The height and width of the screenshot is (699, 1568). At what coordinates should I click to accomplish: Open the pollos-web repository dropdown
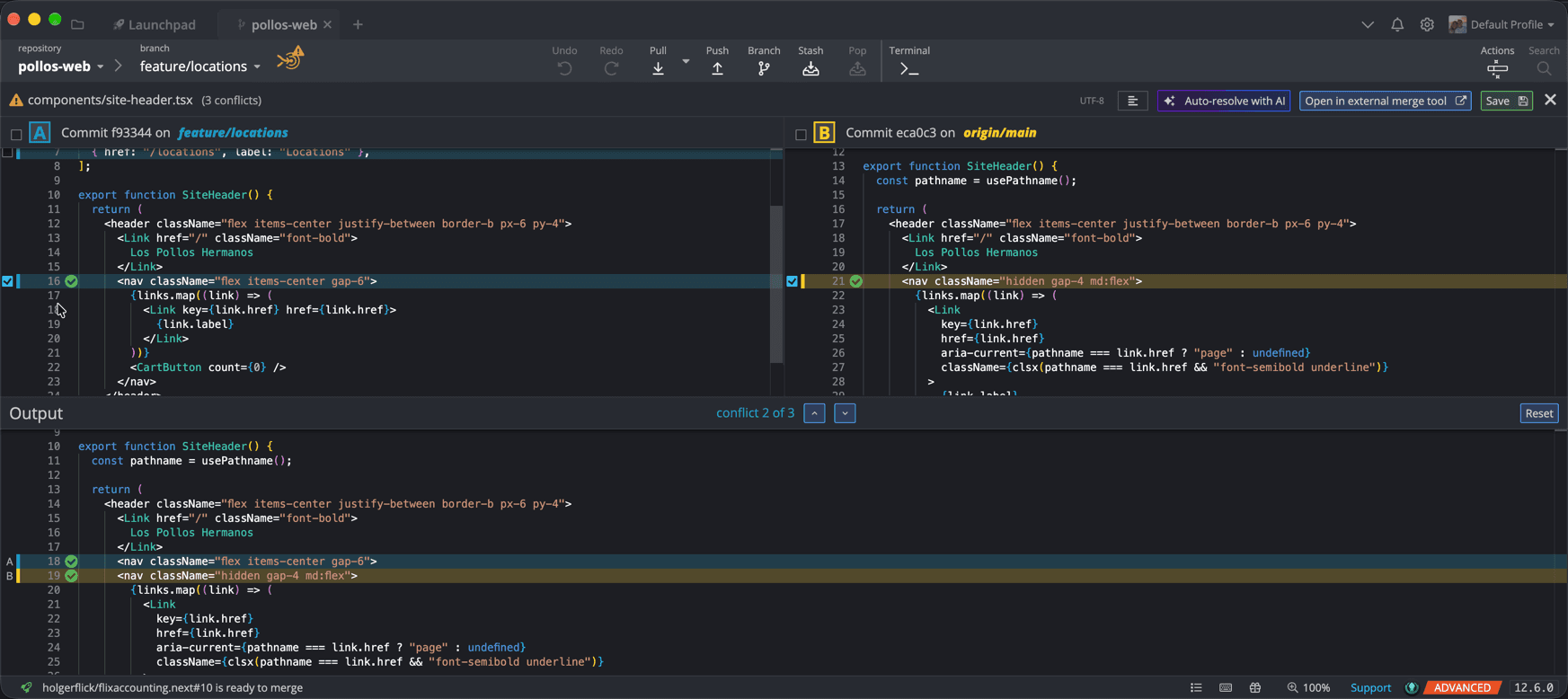pyautogui.click(x=61, y=66)
